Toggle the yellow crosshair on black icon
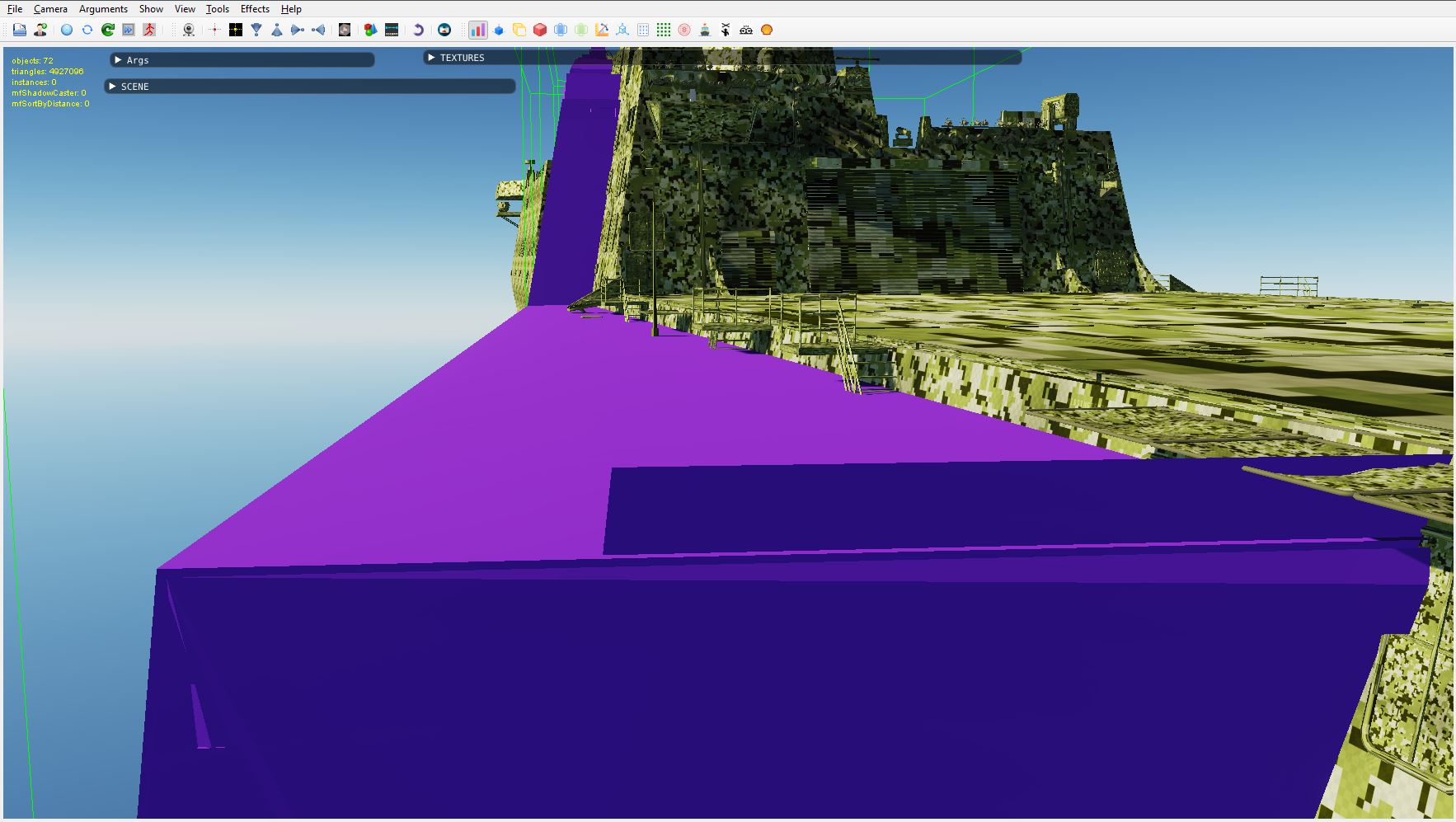The height and width of the screenshot is (822, 1456). 236,30
